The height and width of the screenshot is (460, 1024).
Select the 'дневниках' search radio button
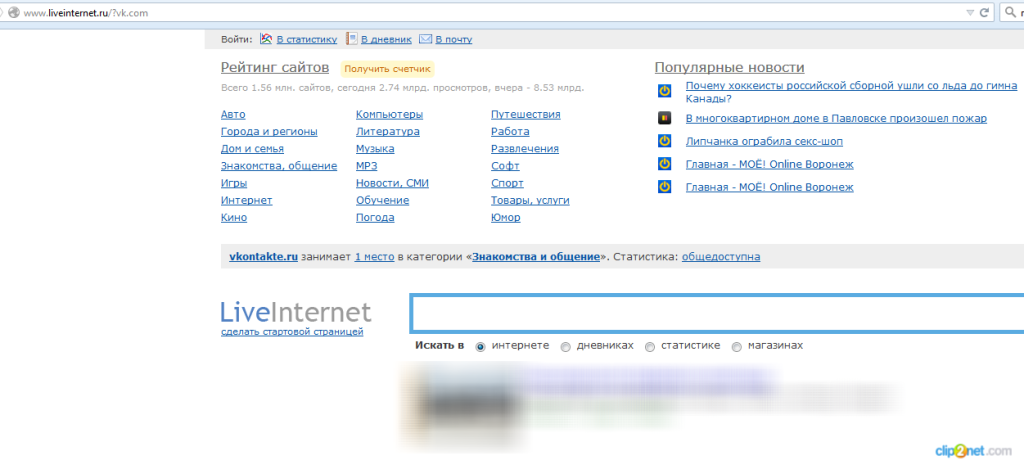(566, 346)
